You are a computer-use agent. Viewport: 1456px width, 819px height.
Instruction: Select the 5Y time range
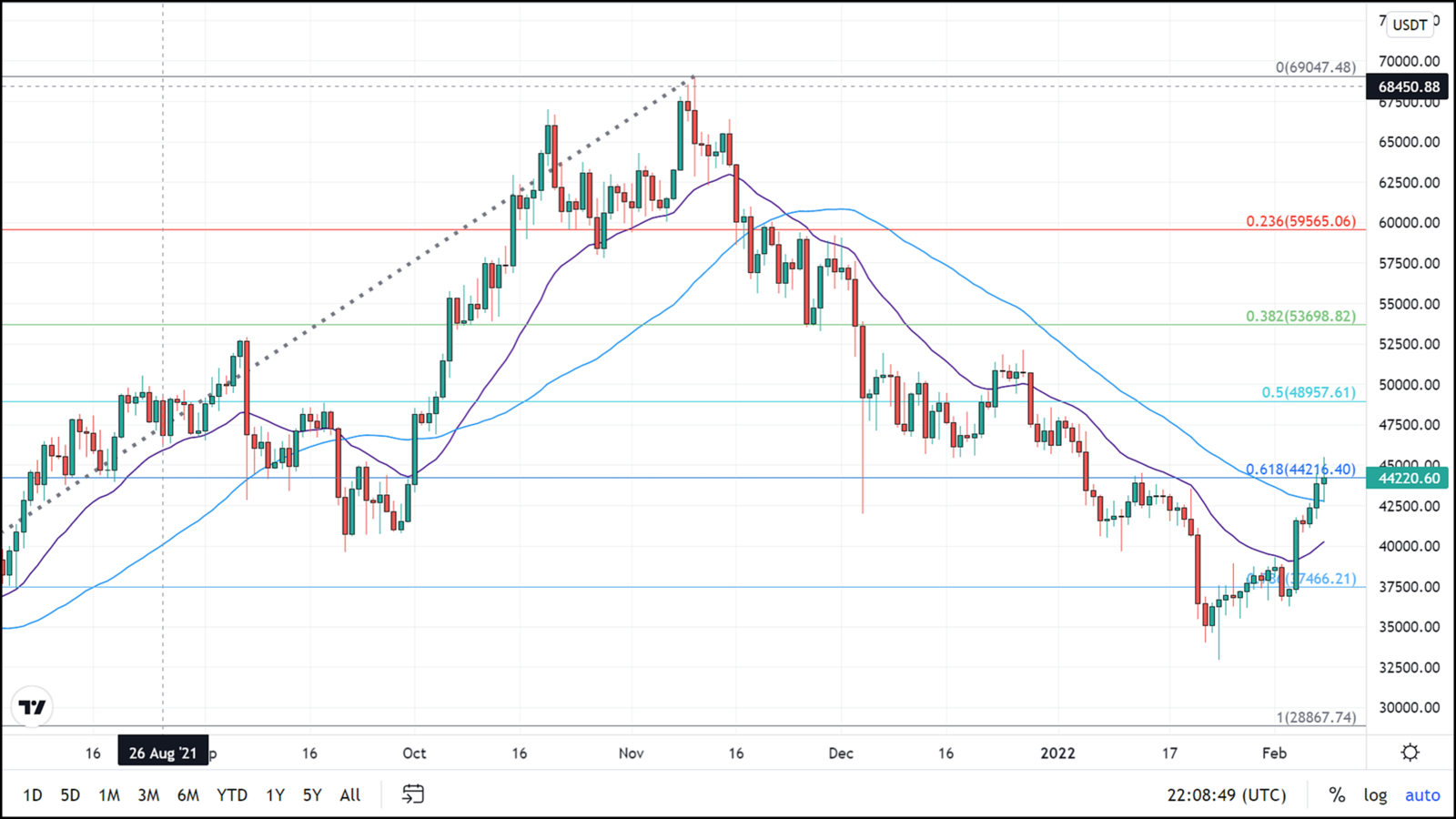312,794
